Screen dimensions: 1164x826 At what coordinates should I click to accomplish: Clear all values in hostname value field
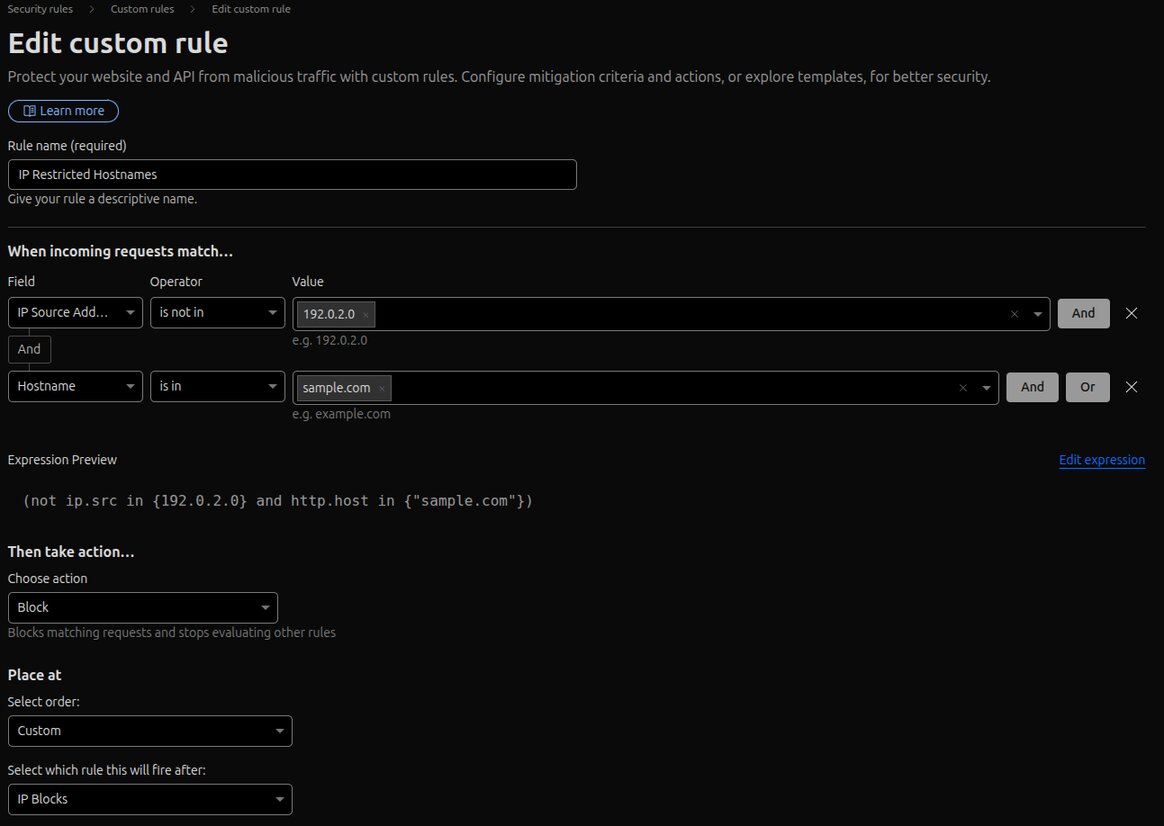(x=963, y=388)
